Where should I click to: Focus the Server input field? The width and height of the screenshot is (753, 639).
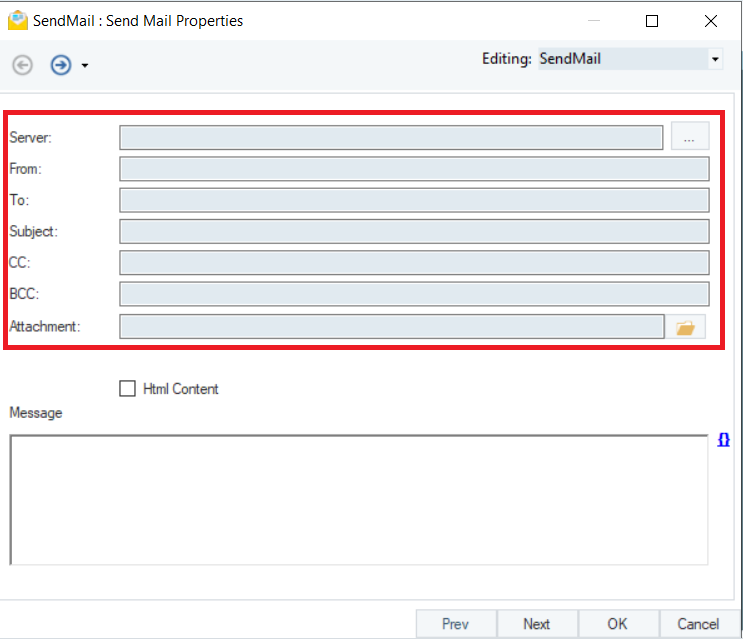point(390,138)
